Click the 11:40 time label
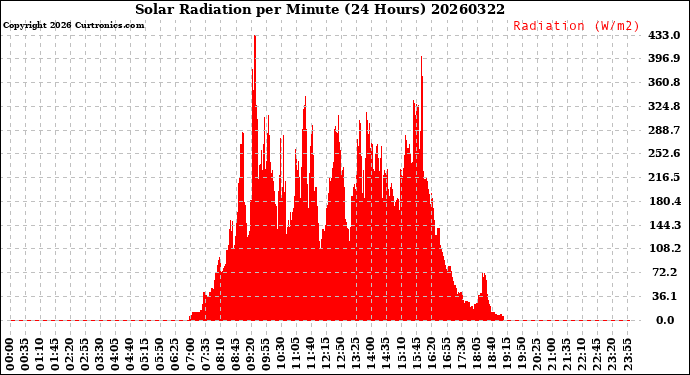 point(310,355)
